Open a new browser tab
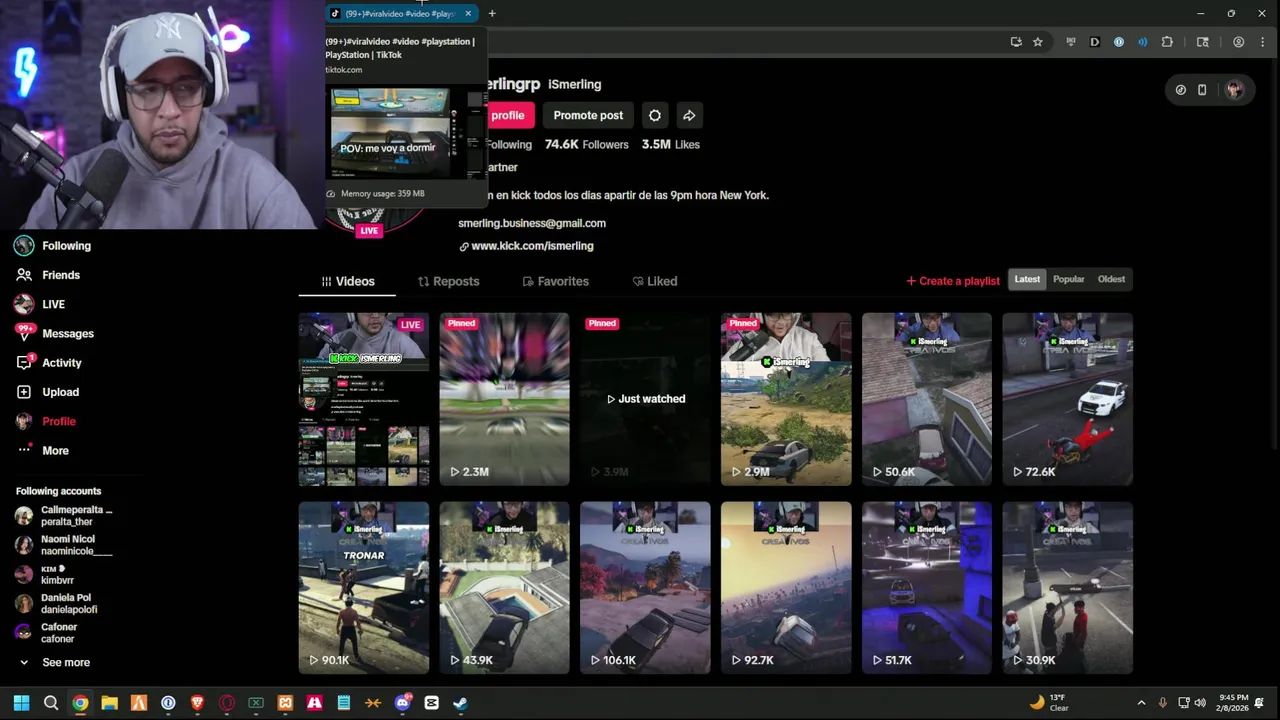The image size is (1280, 720). tap(492, 14)
